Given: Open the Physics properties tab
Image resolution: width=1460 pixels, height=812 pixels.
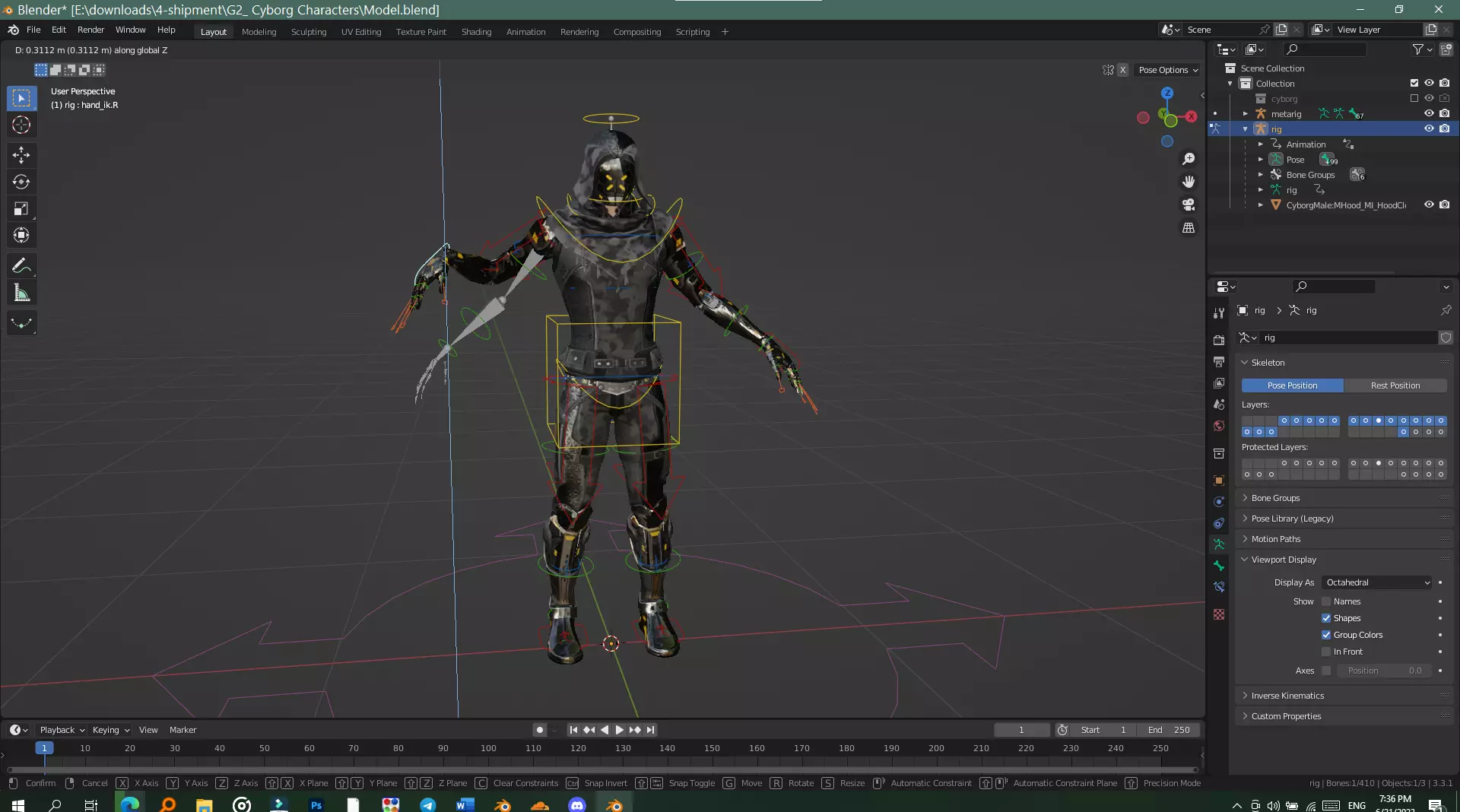Looking at the screenshot, I should click(x=1219, y=502).
